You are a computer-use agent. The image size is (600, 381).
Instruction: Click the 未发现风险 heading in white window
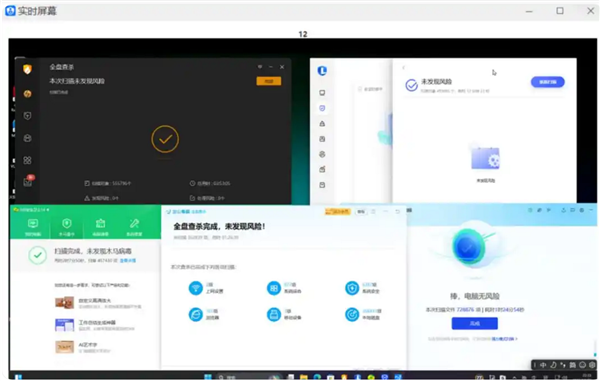coord(436,81)
